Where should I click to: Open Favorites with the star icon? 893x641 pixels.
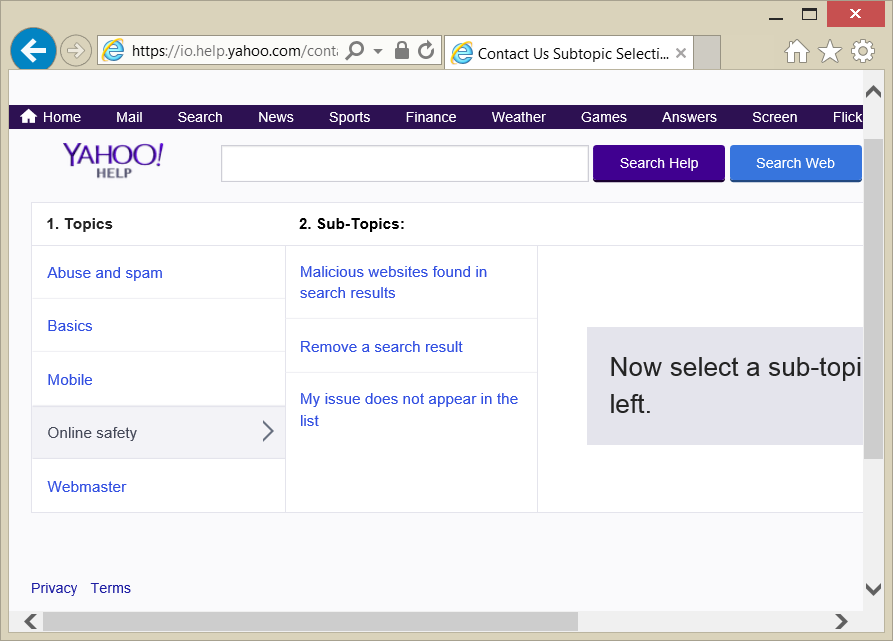[830, 51]
